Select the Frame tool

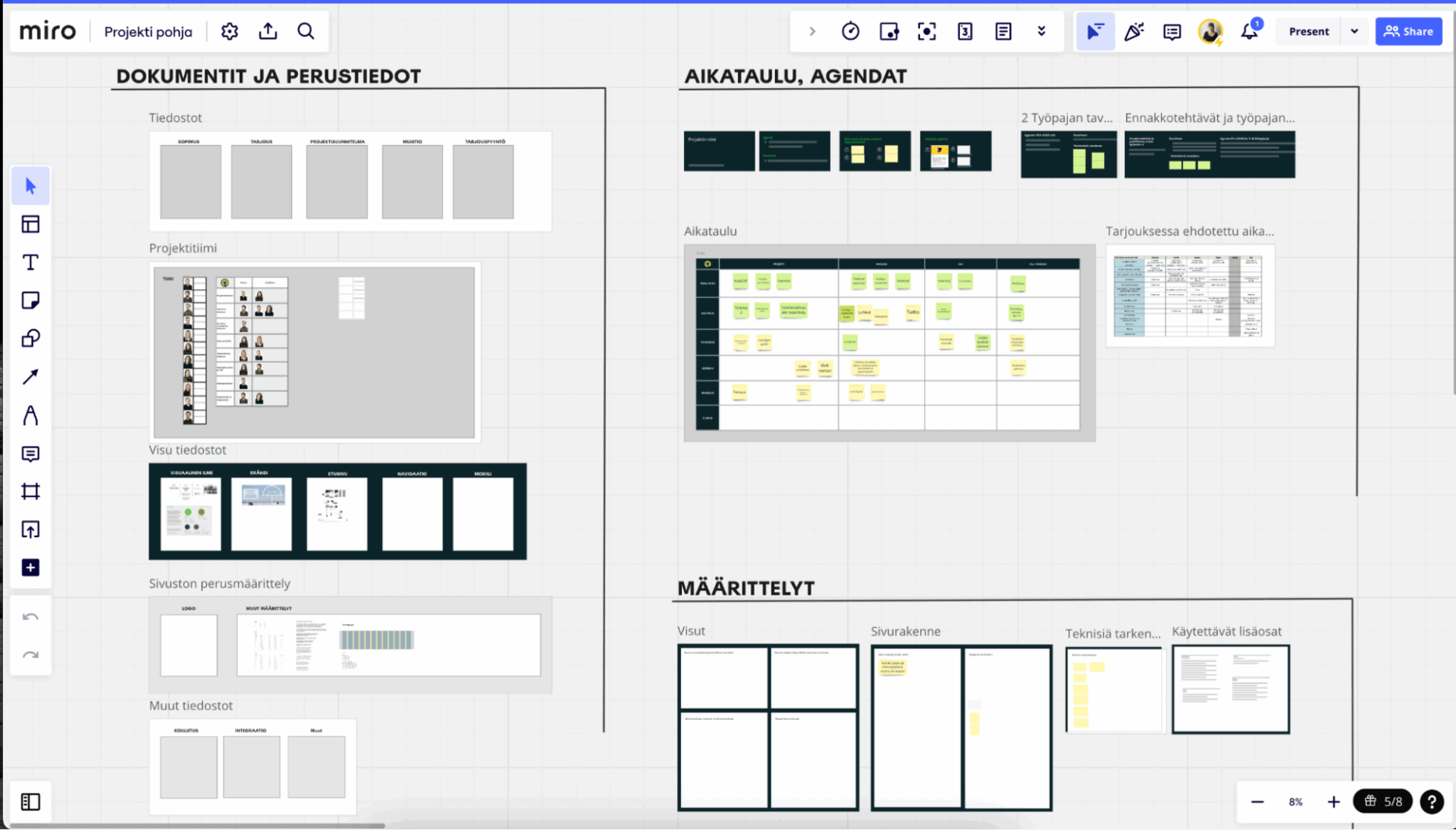pos(30,492)
